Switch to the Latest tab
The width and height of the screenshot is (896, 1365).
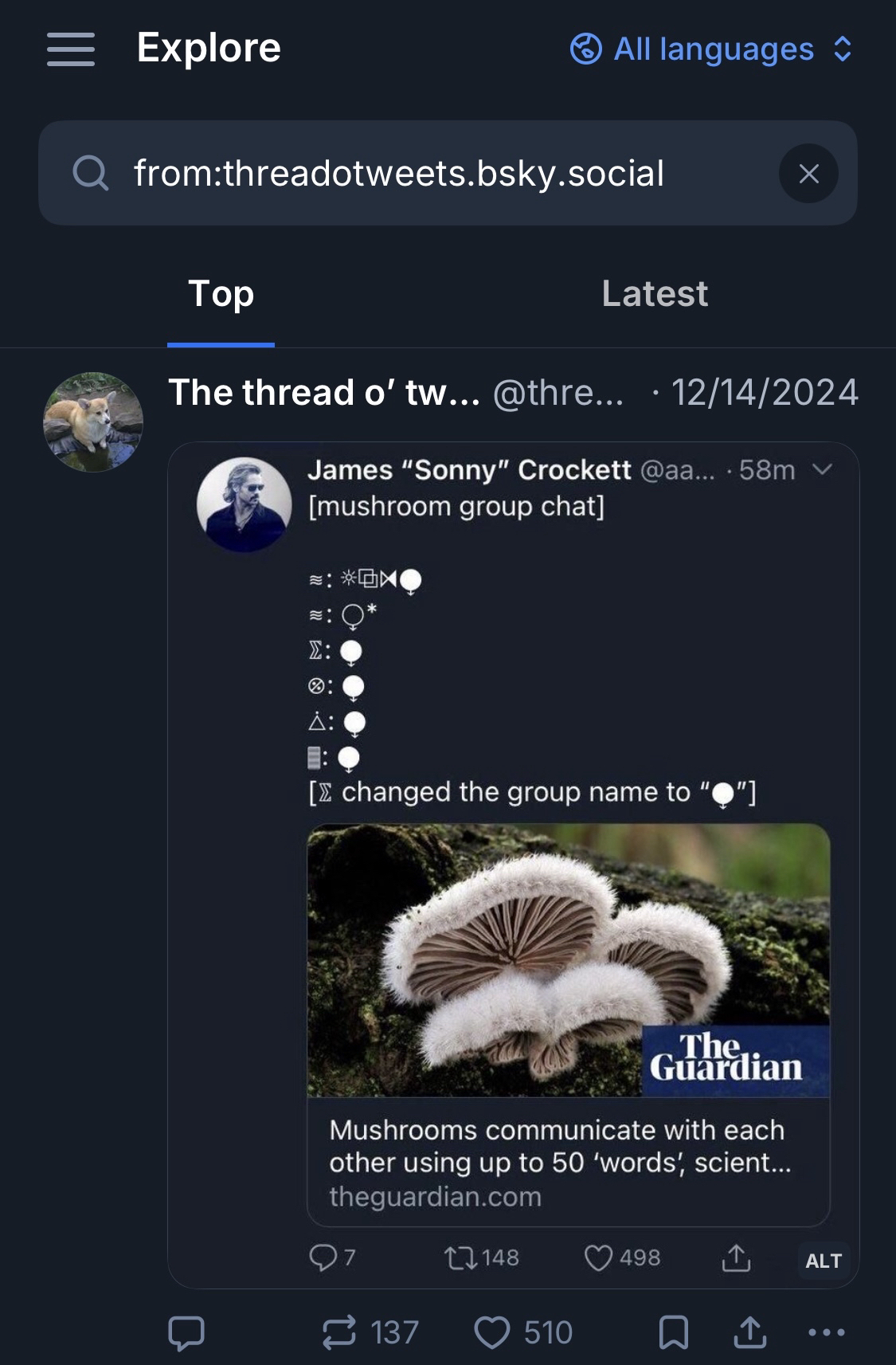tap(654, 293)
